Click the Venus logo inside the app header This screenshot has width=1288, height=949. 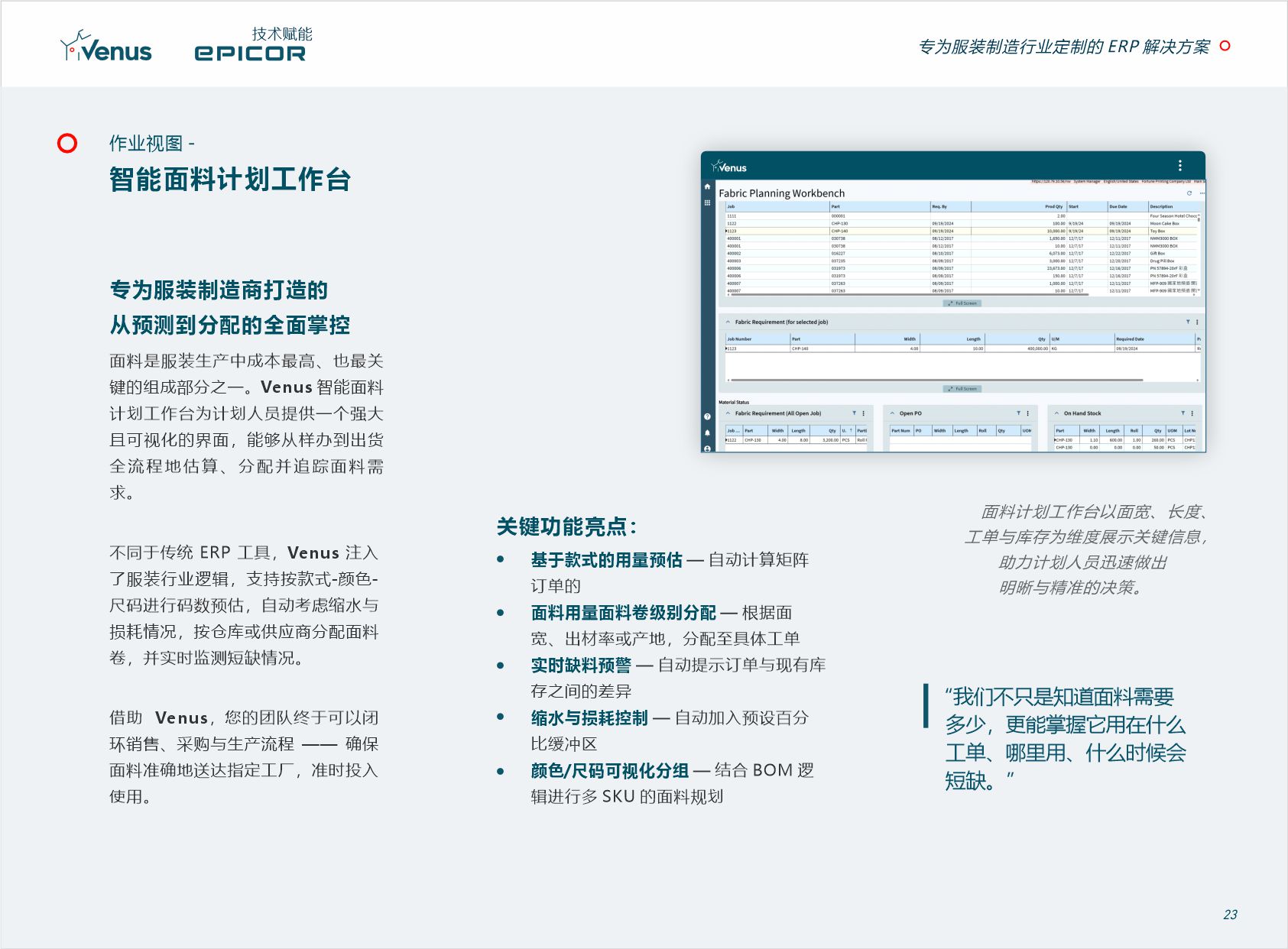click(x=728, y=167)
